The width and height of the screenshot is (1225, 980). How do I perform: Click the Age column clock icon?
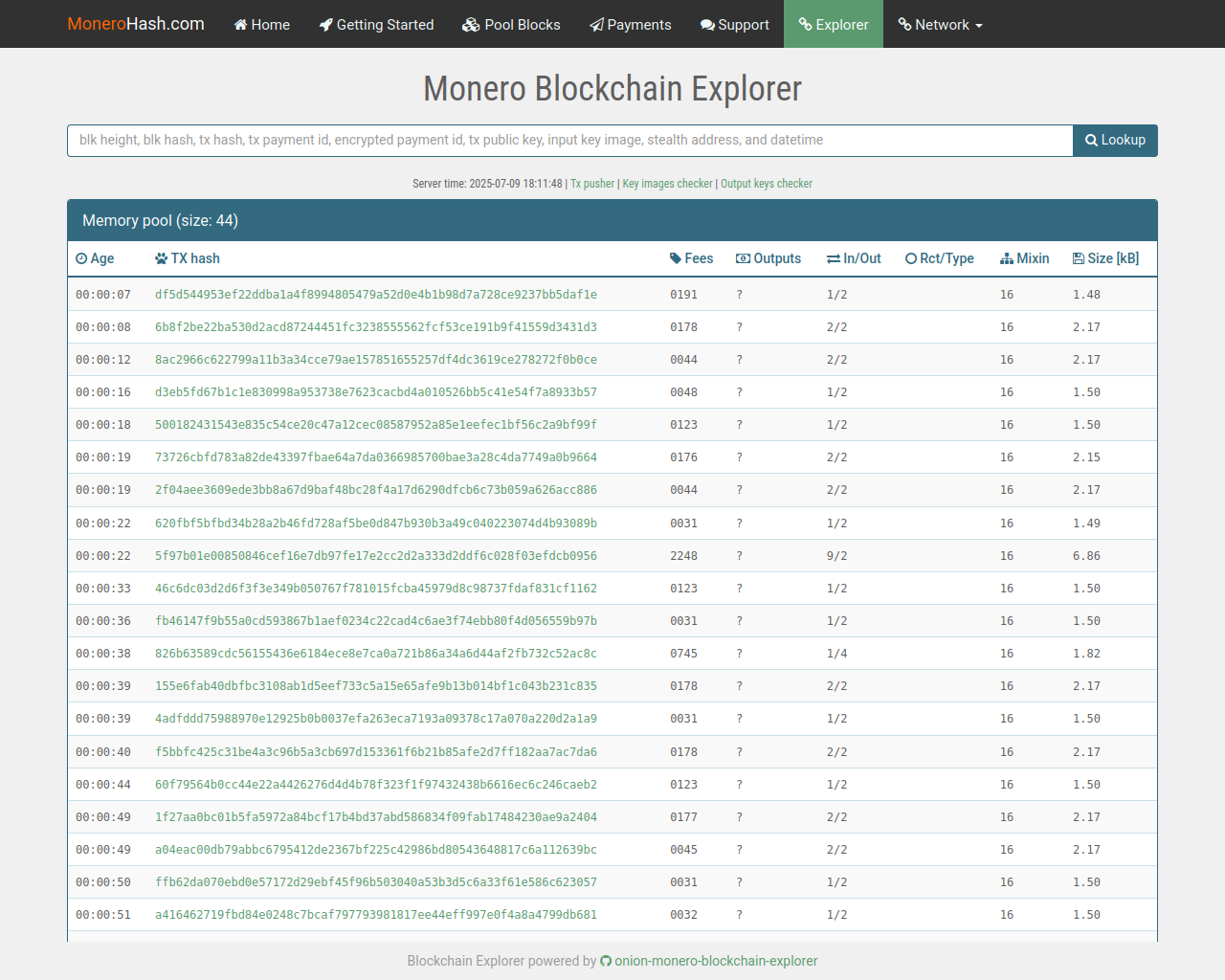coord(81,258)
